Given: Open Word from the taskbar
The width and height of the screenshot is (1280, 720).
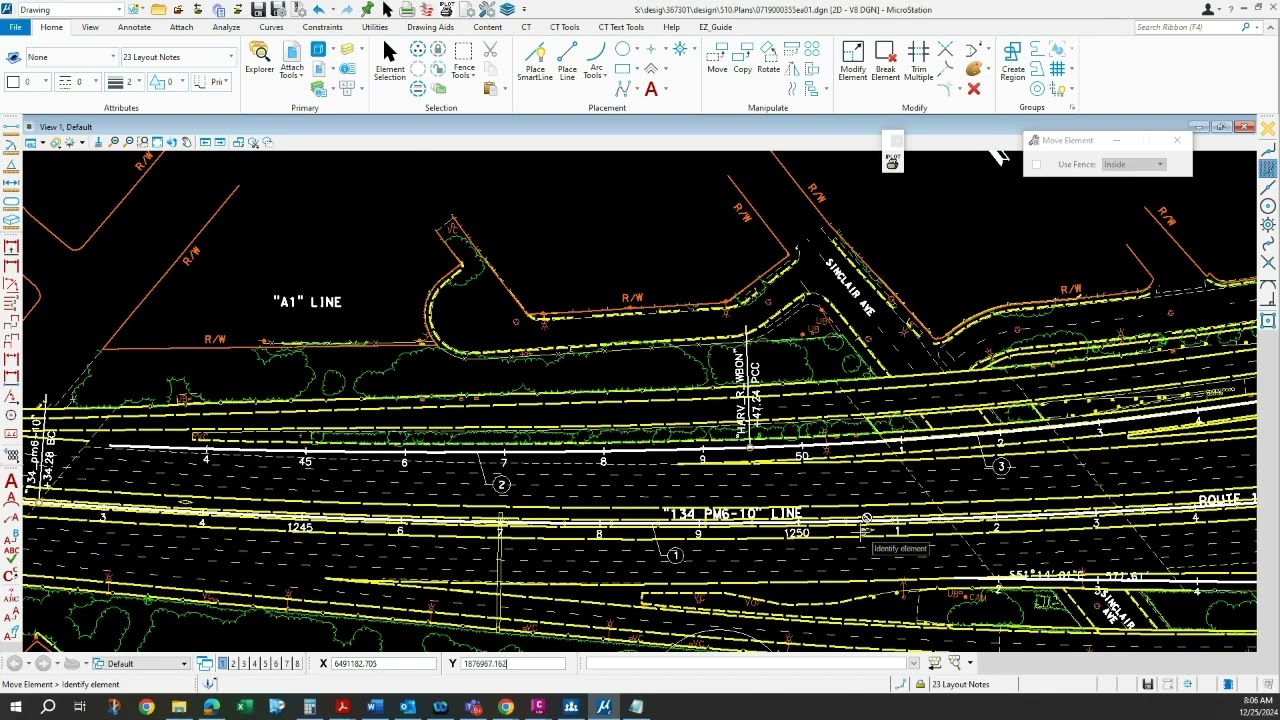Looking at the screenshot, I should tap(375, 707).
